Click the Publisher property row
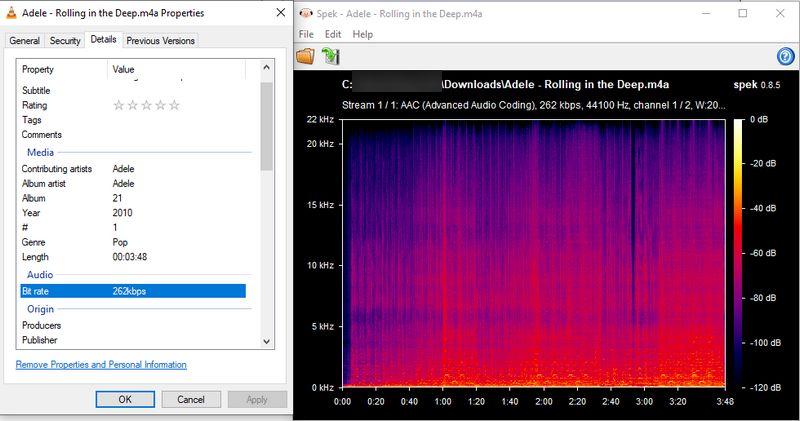Image resolution: width=800 pixels, height=421 pixels. [x=133, y=340]
